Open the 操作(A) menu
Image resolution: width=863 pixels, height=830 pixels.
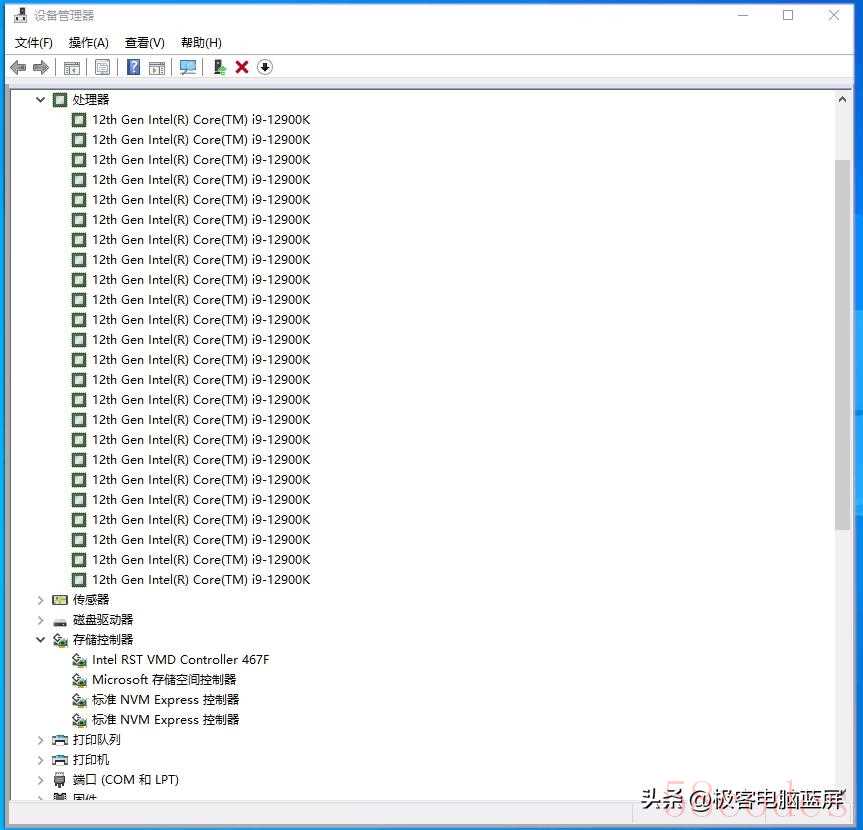tap(89, 43)
